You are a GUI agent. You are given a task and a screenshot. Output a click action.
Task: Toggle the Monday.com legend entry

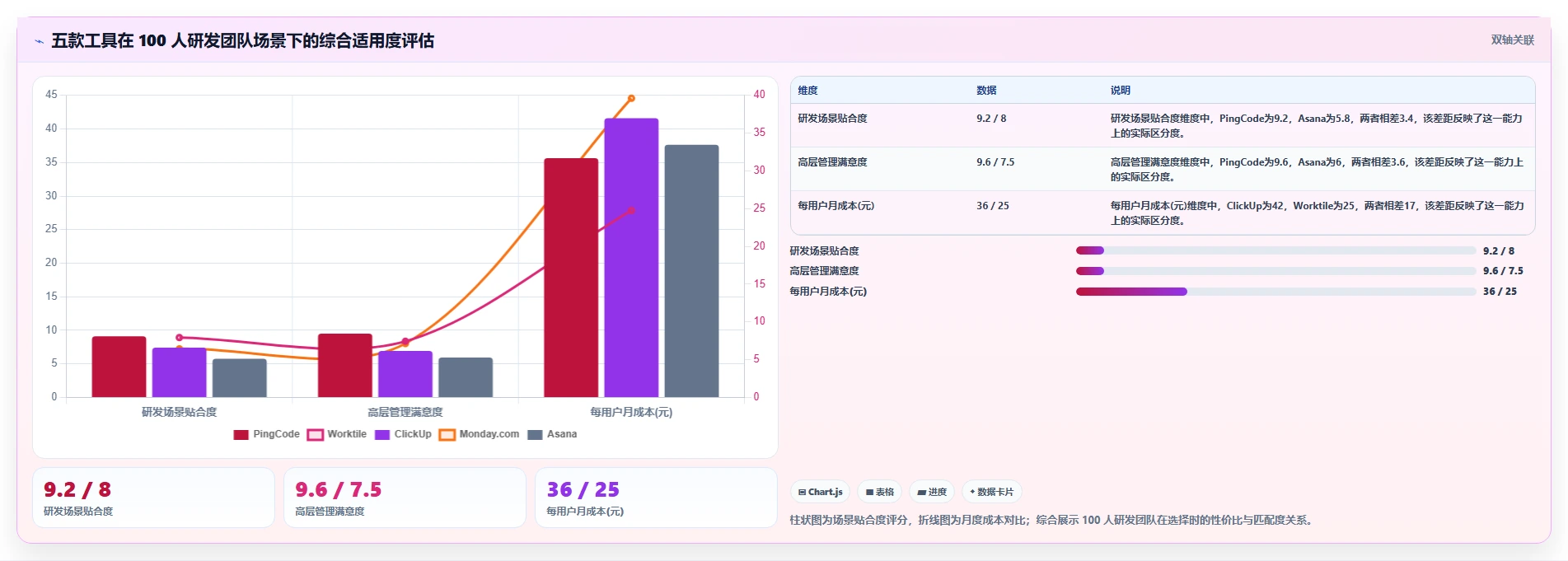coord(480,434)
